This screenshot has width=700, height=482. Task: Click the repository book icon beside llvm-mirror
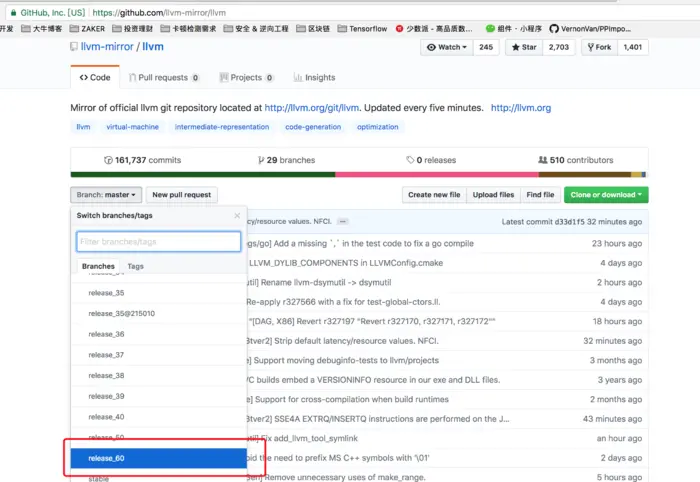coord(74,46)
